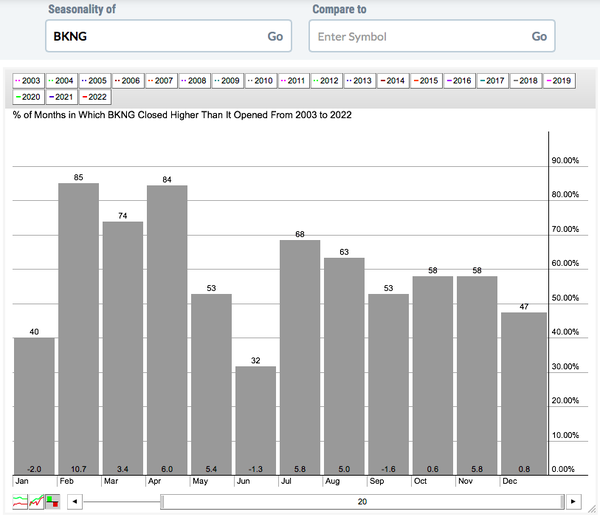Click the October bar
The height and width of the screenshot is (517, 600).
pos(433,375)
